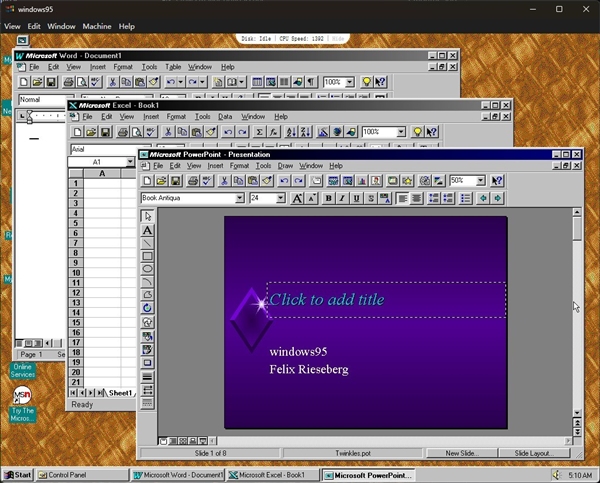Click the Save icon in PowerPoint toolbar
This screenshot has height=483, width=600.
click(175, 181)
